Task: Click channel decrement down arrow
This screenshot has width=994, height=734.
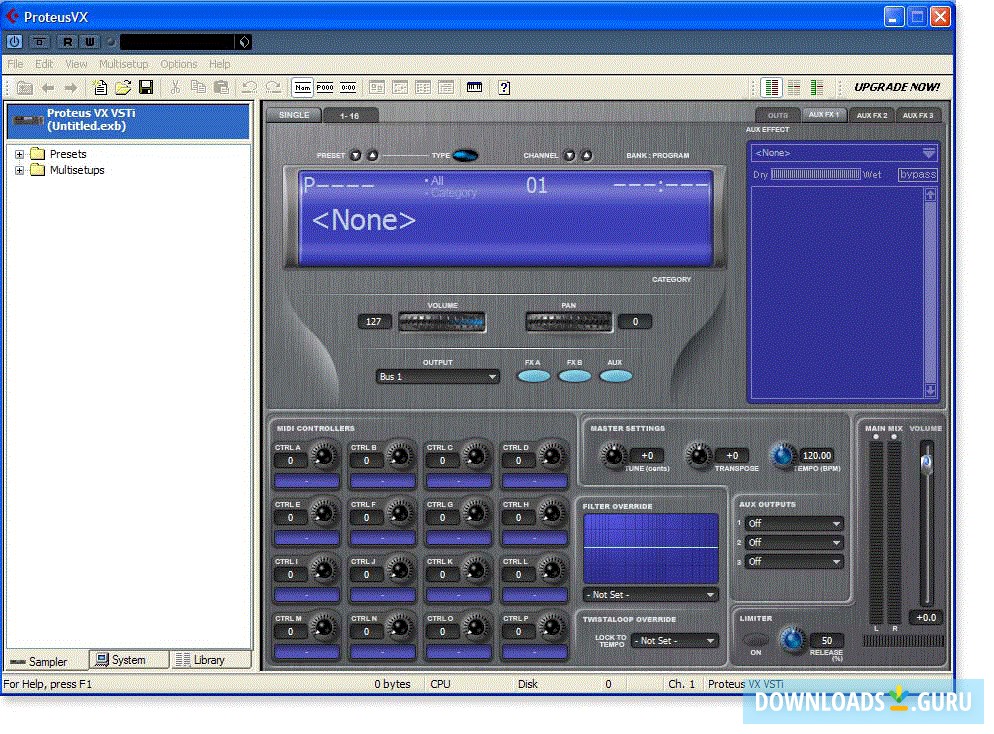Action: [x=569, y=155]
